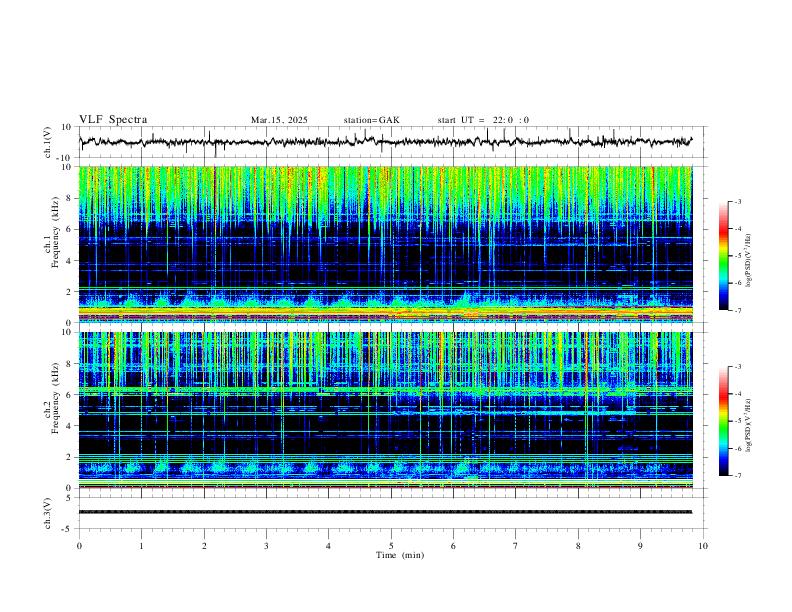This screenshot has height=612, width=792.
Task: Click the "ch.3(V)" axis label
Action: click(x=48, y=513)
